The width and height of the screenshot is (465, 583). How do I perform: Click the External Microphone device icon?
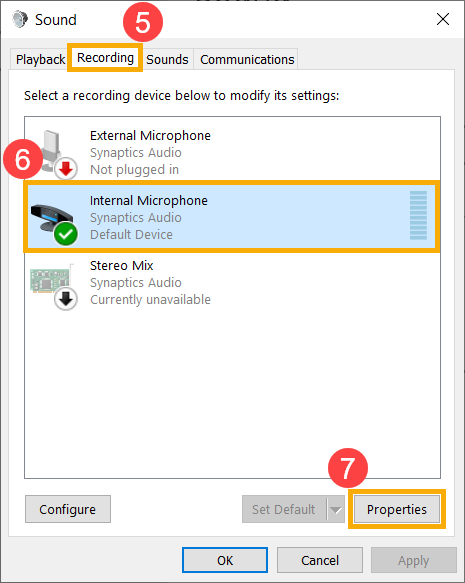56,152
